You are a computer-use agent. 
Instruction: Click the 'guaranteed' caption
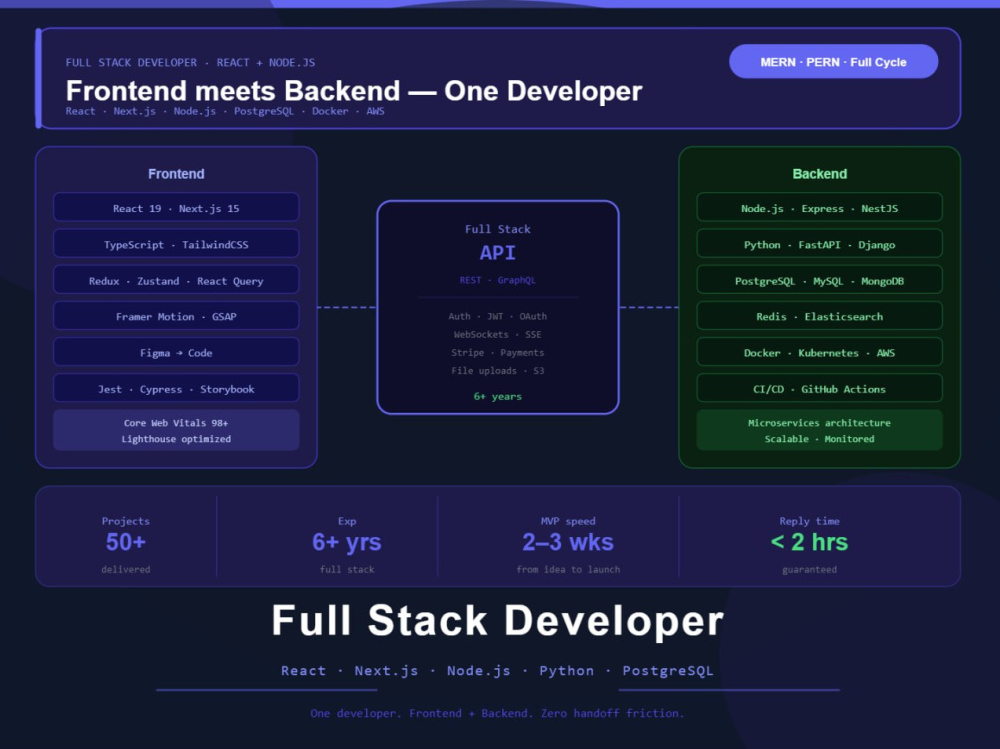tap(809, 569)
